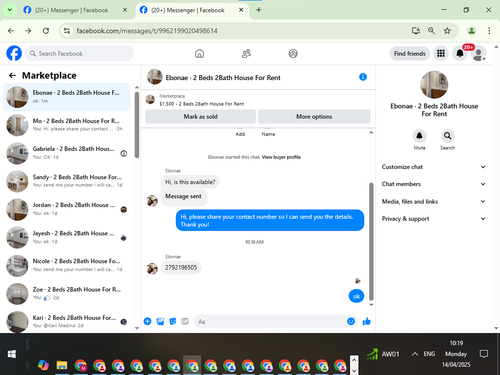Open Zoe's conversation in list
Viewport: 500px width, 375px height.
(67, 294)
